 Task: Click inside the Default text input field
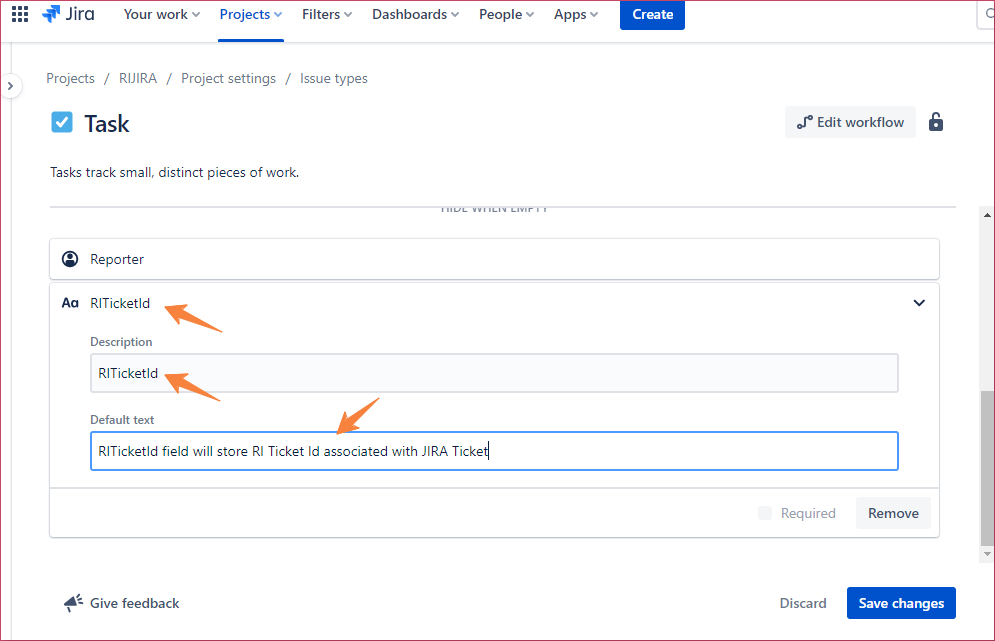tap(494, 450)
